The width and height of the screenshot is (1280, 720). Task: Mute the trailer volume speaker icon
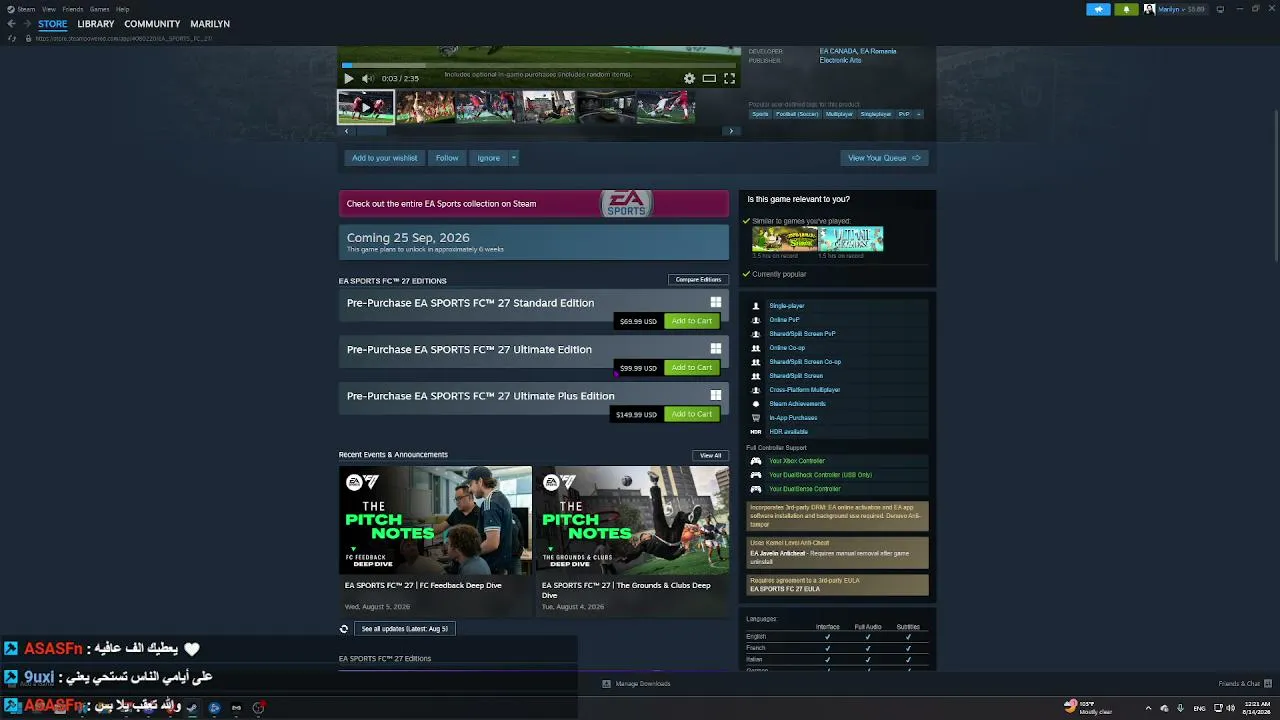click(367, 78)
